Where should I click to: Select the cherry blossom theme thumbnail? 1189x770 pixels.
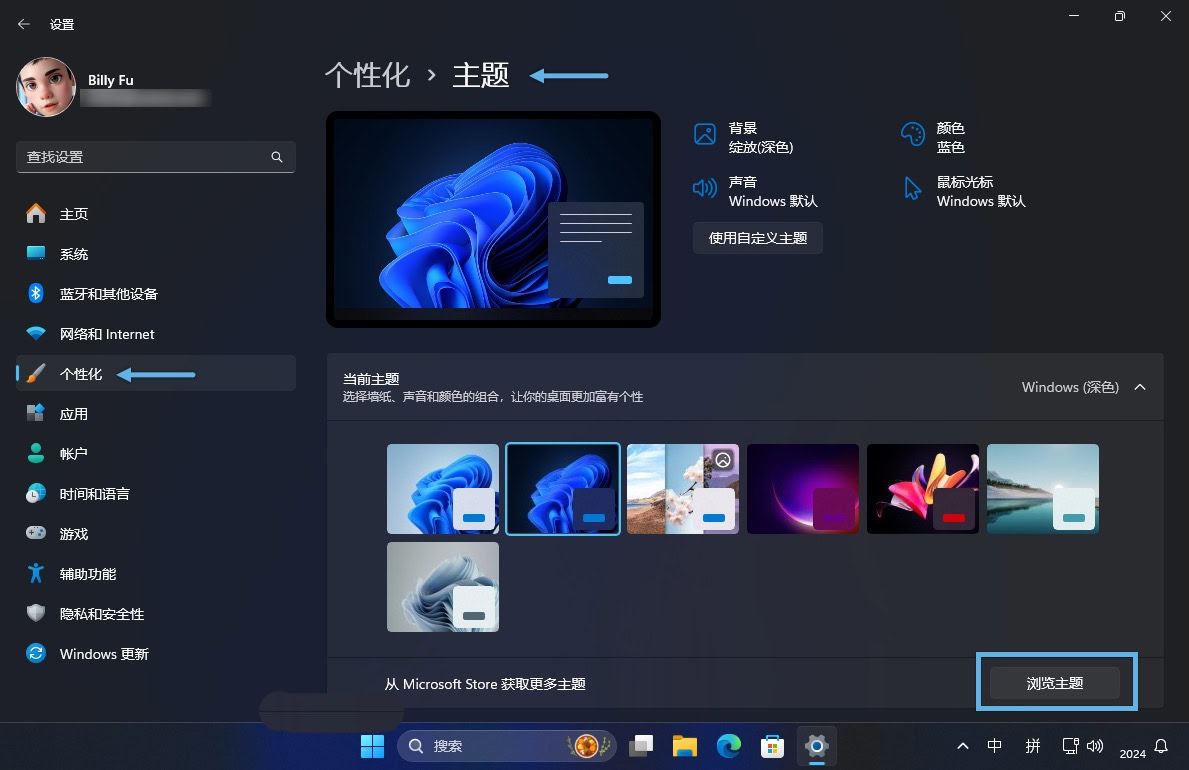(683, 488)
